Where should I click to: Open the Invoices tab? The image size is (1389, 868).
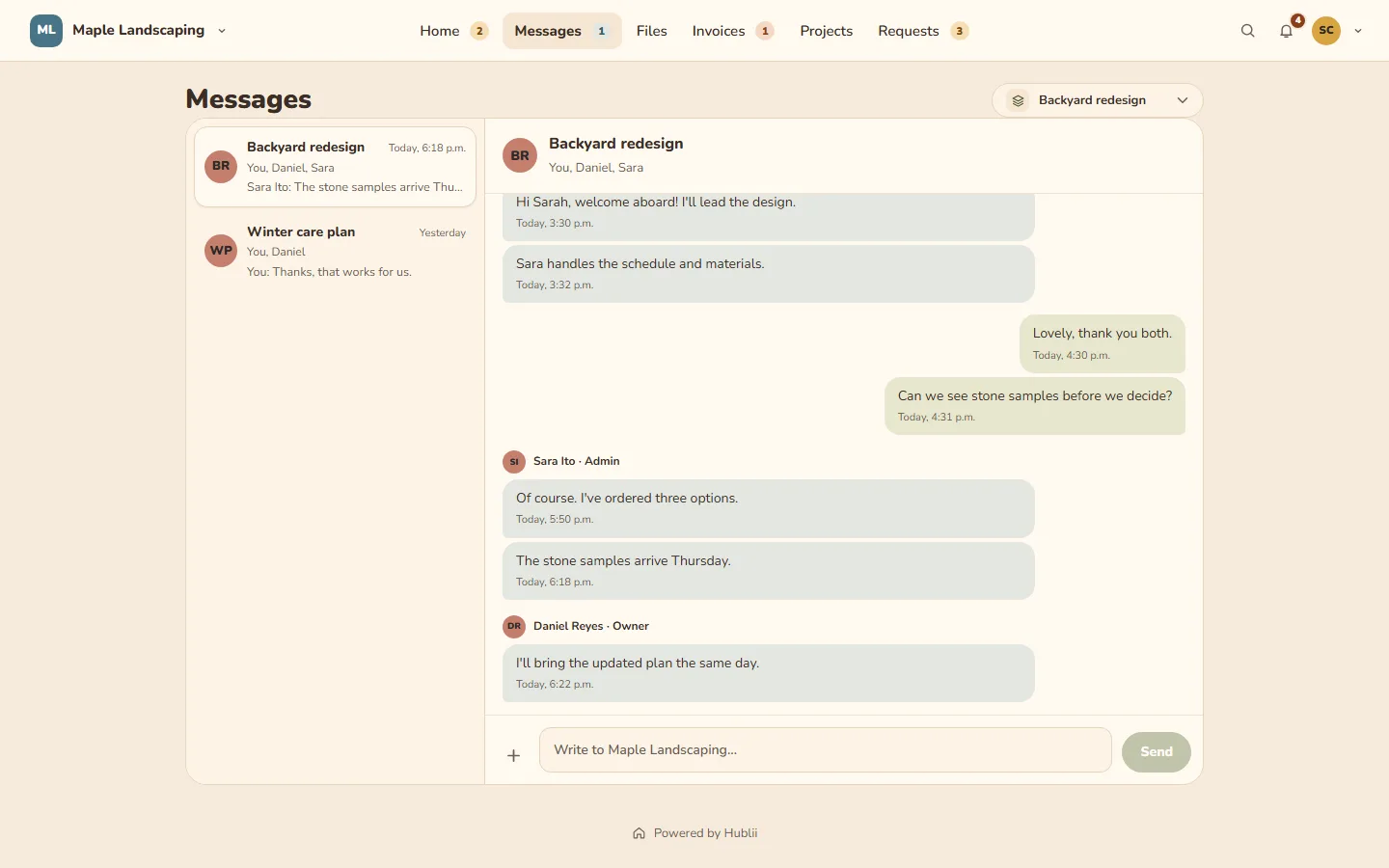click(x=732, y=31)
